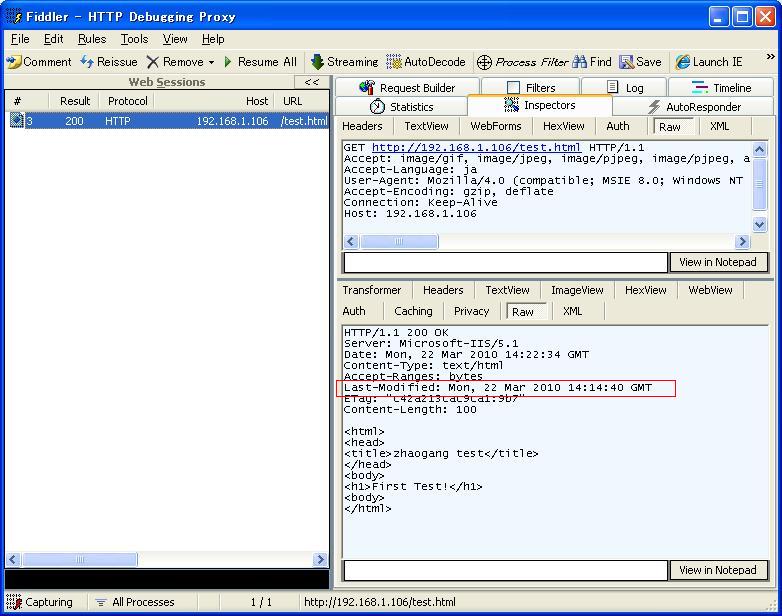Toggle Streaming mode green arrow icon
Viewport: 782px width, 616px height.
click(x=317, y=62)
